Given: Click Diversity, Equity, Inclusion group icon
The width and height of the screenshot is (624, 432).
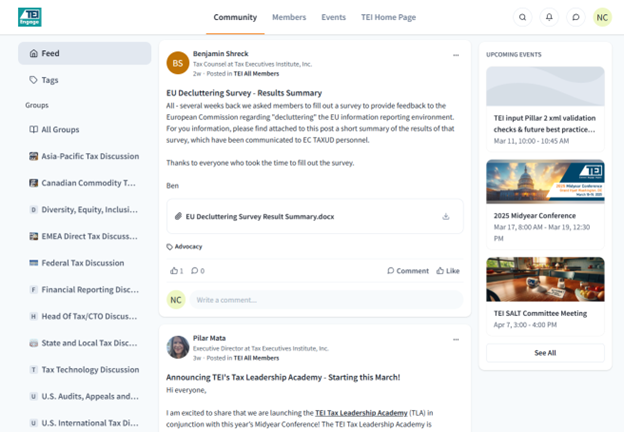Looking at the screenshot, I should [x=33, y=209].
